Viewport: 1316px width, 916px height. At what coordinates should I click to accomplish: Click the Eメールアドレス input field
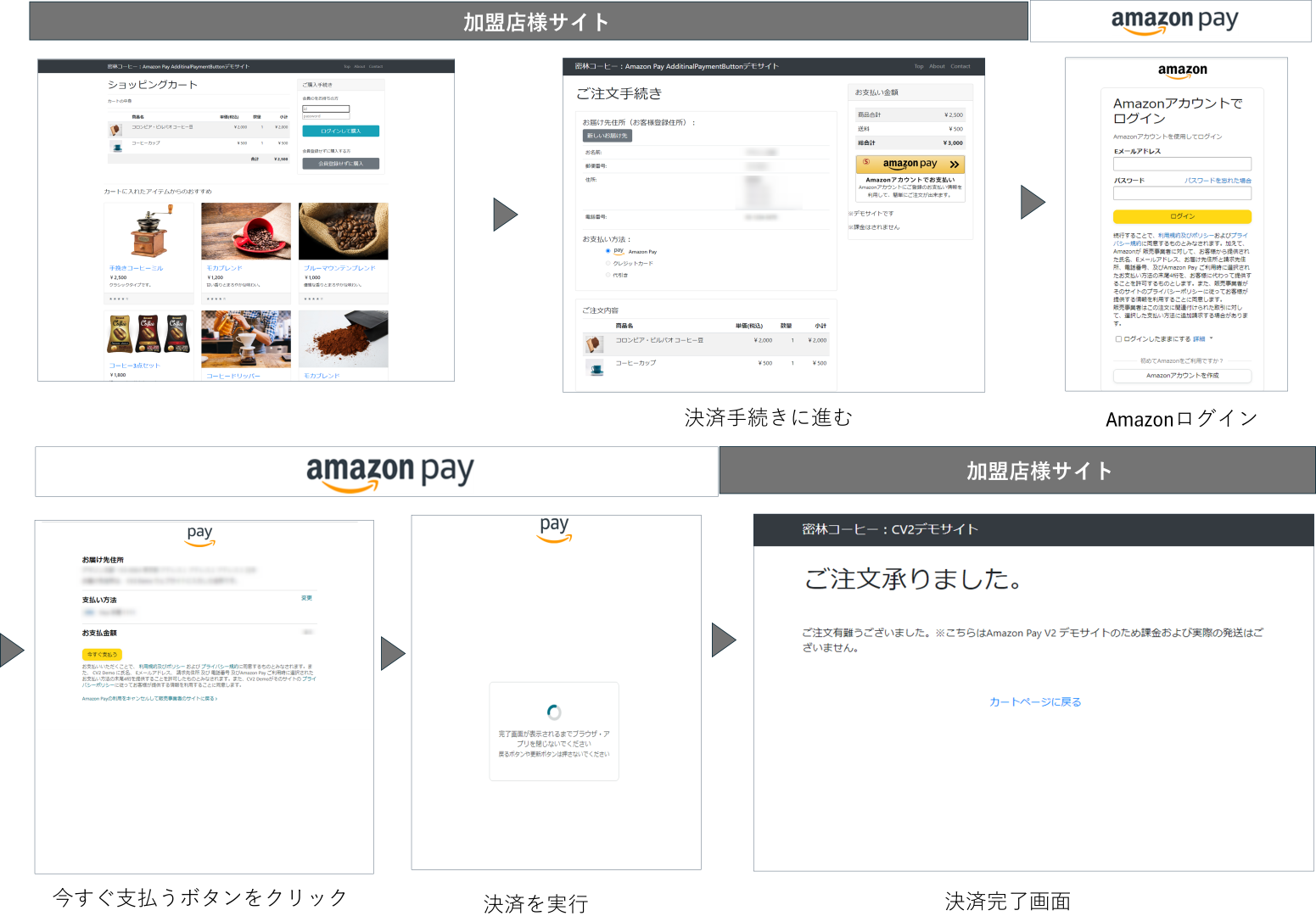tap(1182, 164)
